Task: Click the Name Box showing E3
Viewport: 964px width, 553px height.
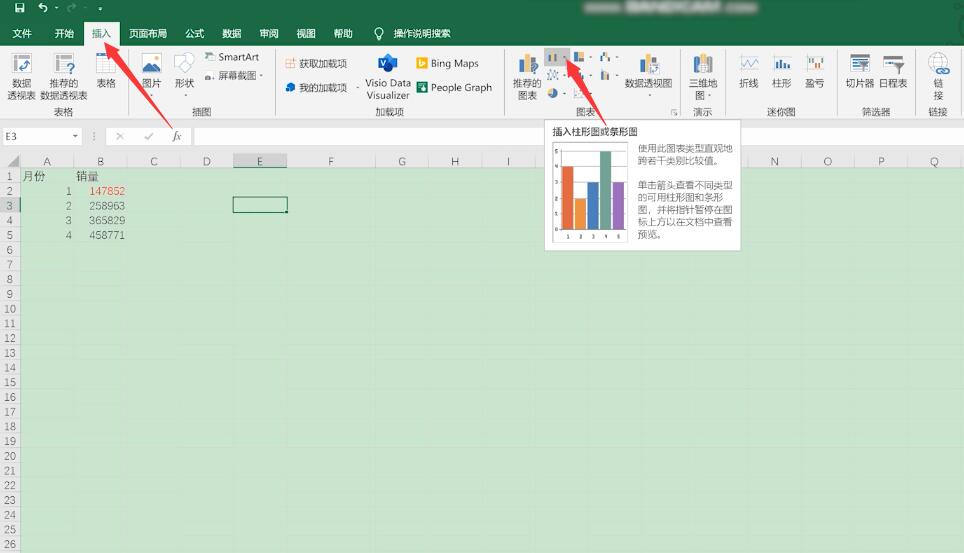Action: 37,136
